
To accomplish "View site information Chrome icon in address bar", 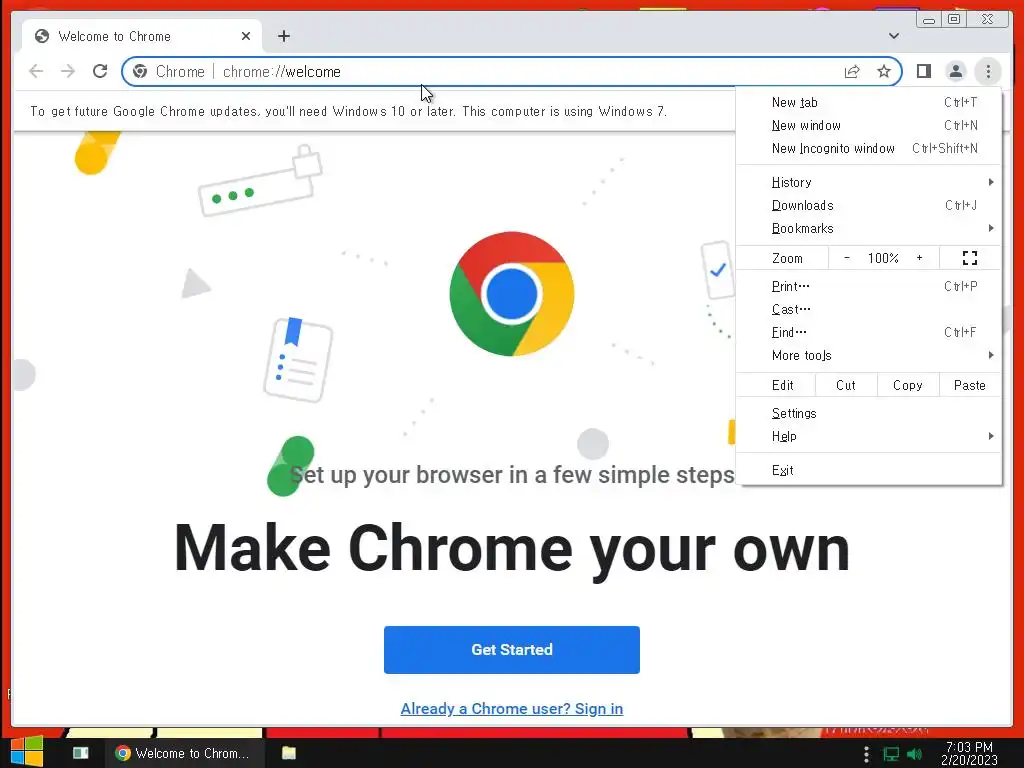I will click(140, 71).
